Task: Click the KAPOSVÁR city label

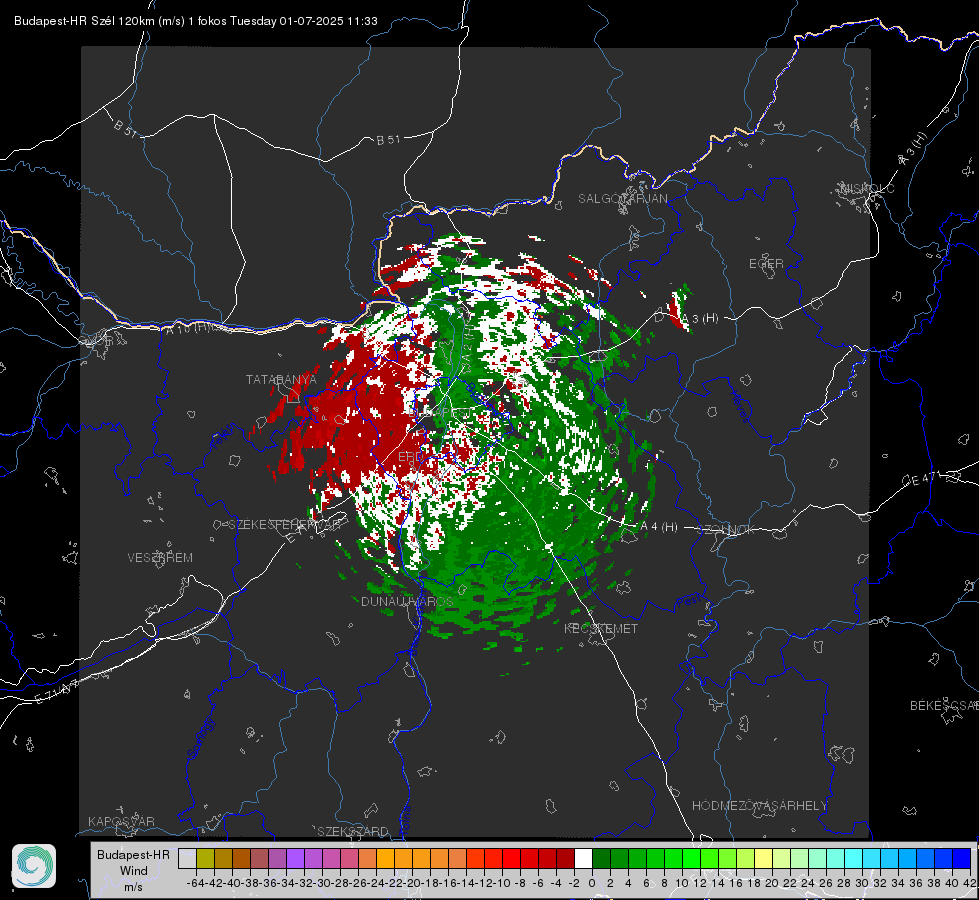Action: click(121, 821)
